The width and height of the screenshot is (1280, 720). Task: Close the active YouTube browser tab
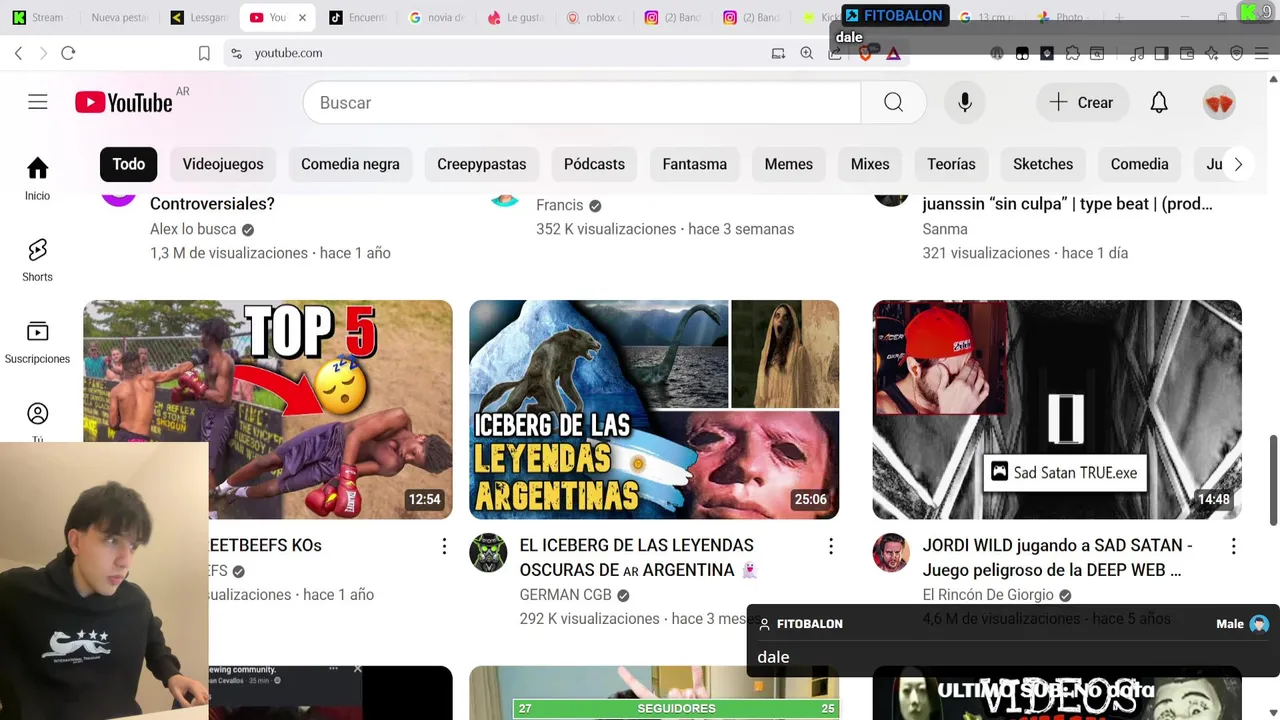(x=302, y=17)
